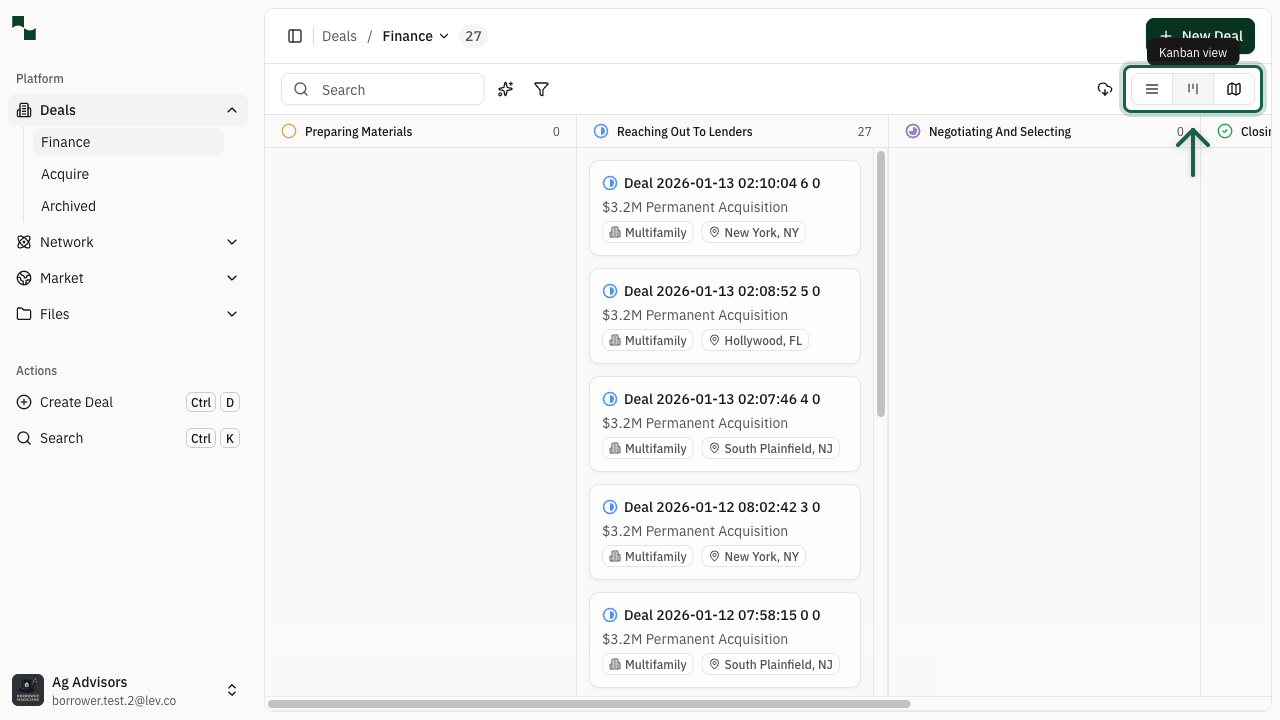This screenshot has width=1280, height=720.
Task: Switch to the list view
Action: click(1152, 89)
